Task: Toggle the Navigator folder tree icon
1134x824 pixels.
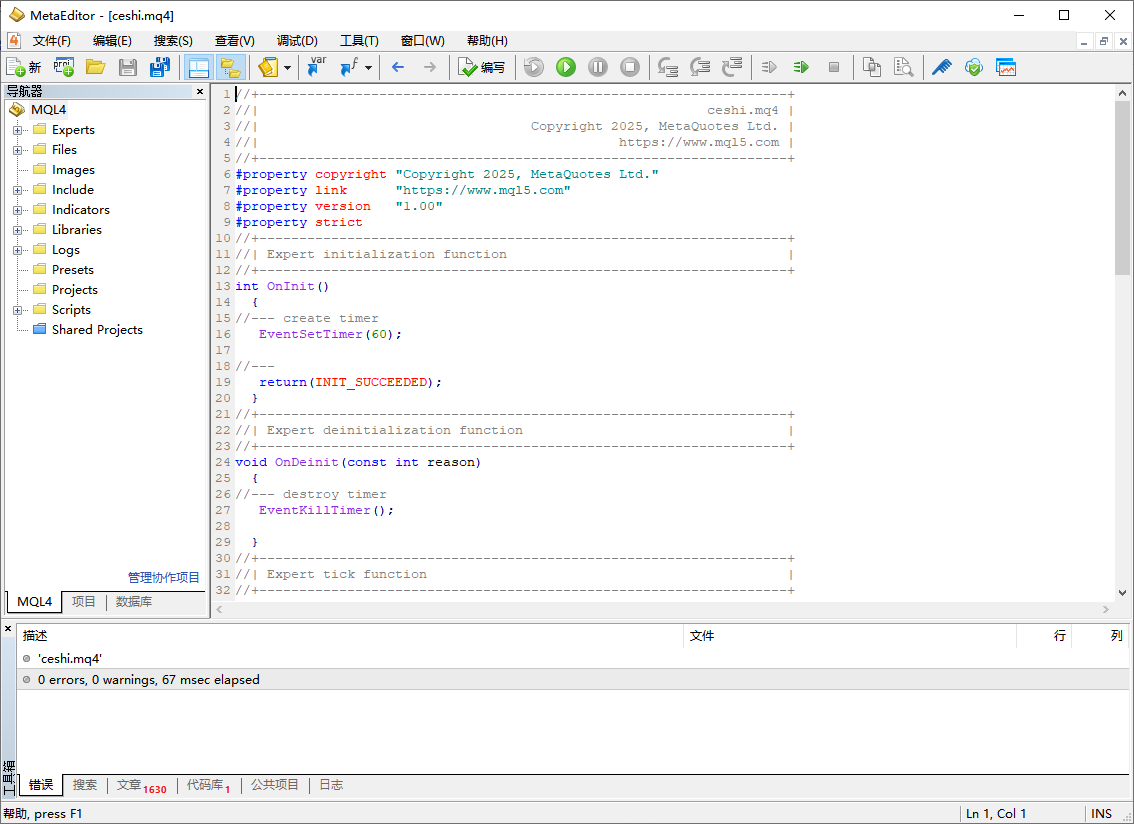Action: tap(231, 67)
